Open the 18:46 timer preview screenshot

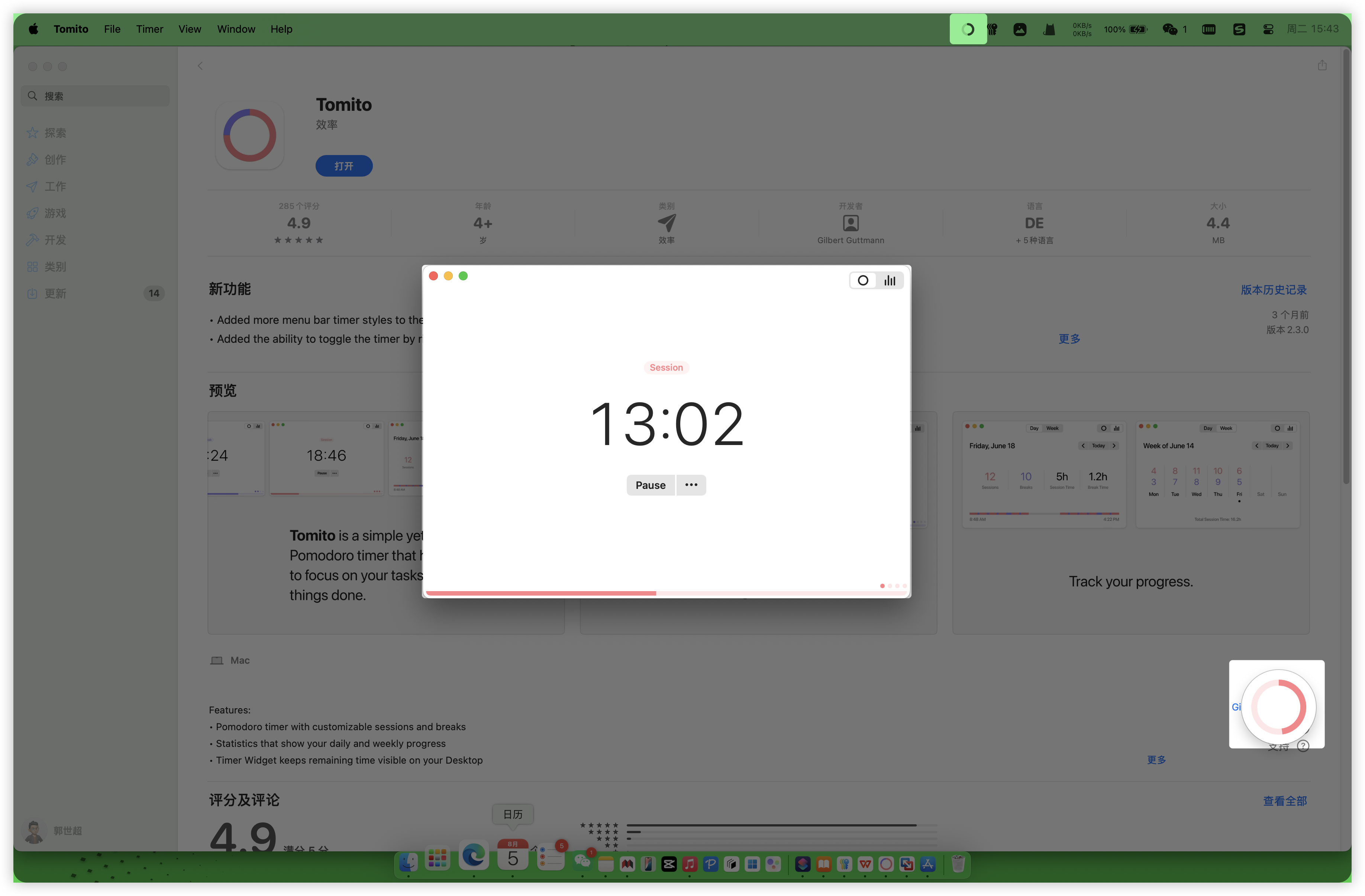point(326,458)
